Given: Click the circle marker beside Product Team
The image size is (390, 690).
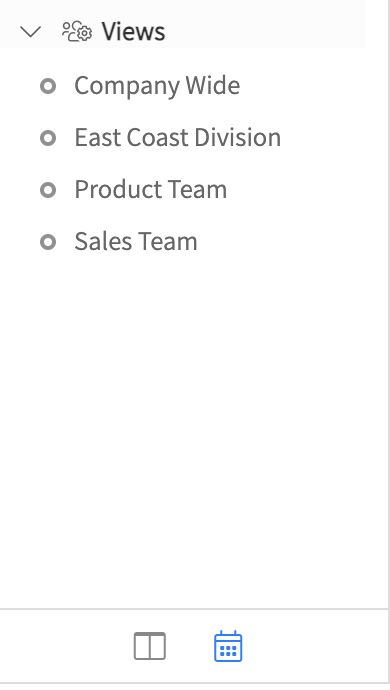Looking at the screenshot, I should (48, 190).
